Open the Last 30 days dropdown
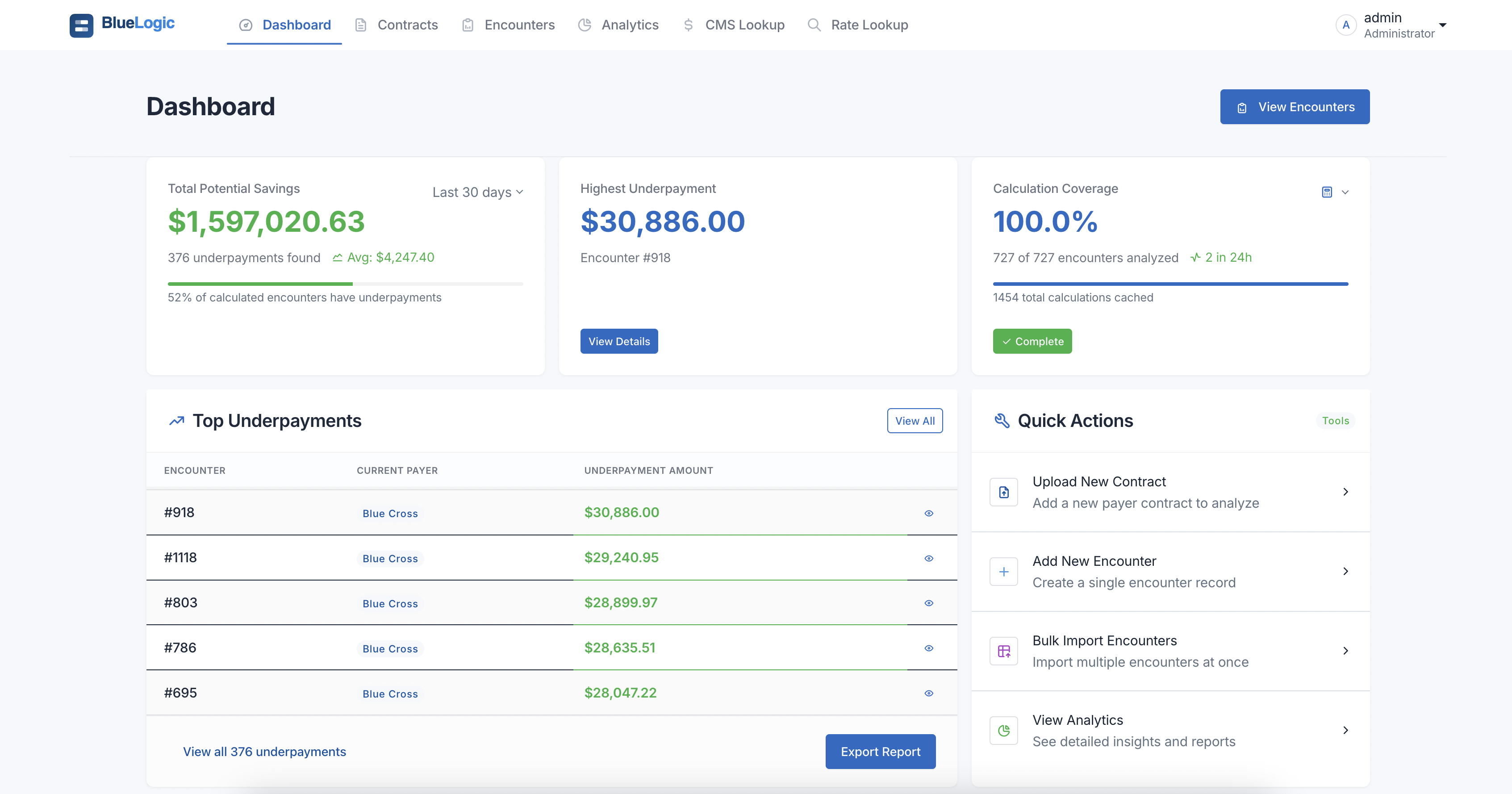This screenshot has width=1512, height=794. [477, 192]
